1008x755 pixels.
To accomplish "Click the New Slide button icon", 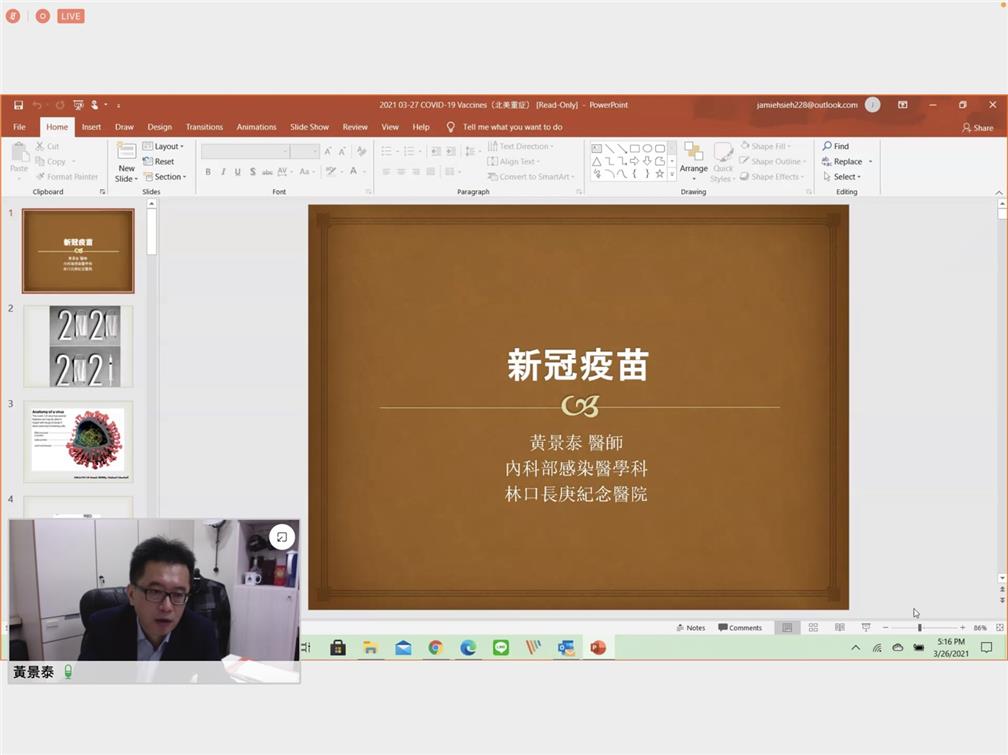I will pos(126,153).
